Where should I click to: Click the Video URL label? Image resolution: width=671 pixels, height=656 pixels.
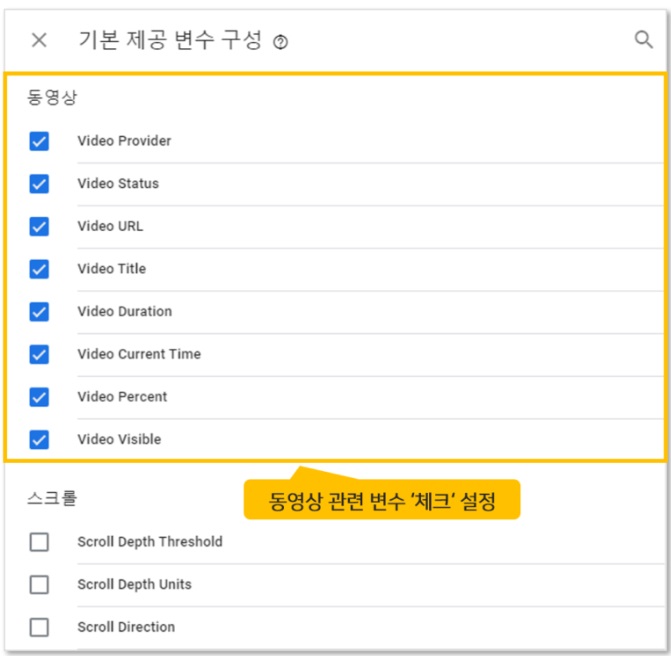click(110, 226)
